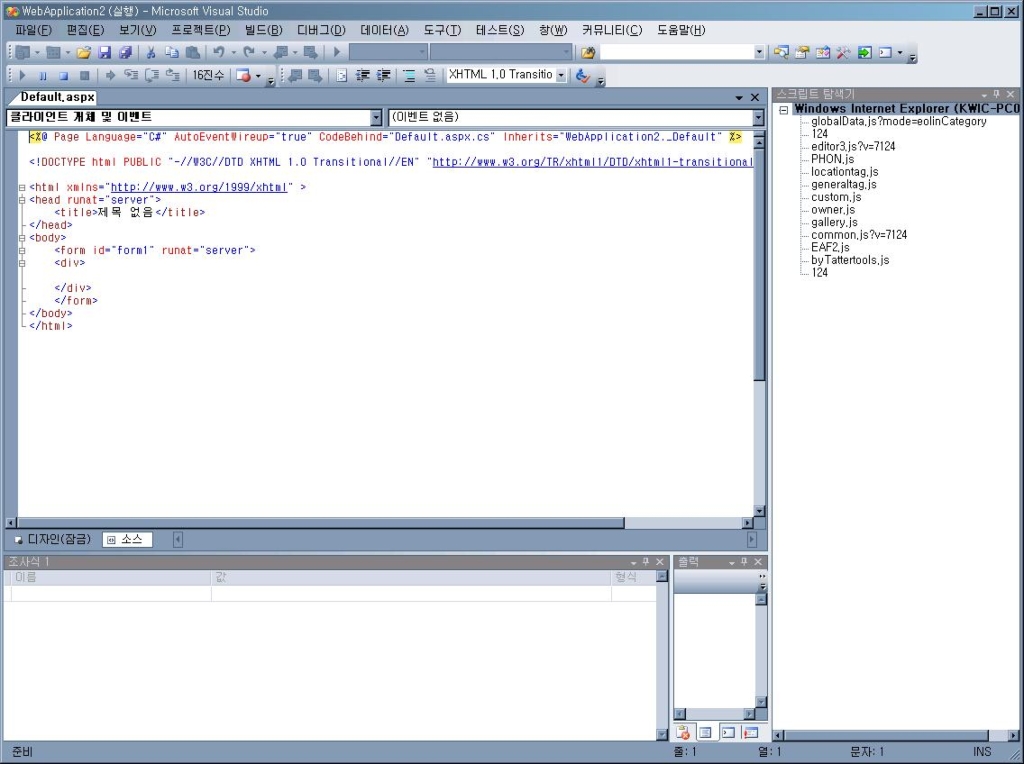This screenshot has width=1024, height=764.
Task: Select gallery.js in Script Explorer
Action: (834, 223)
